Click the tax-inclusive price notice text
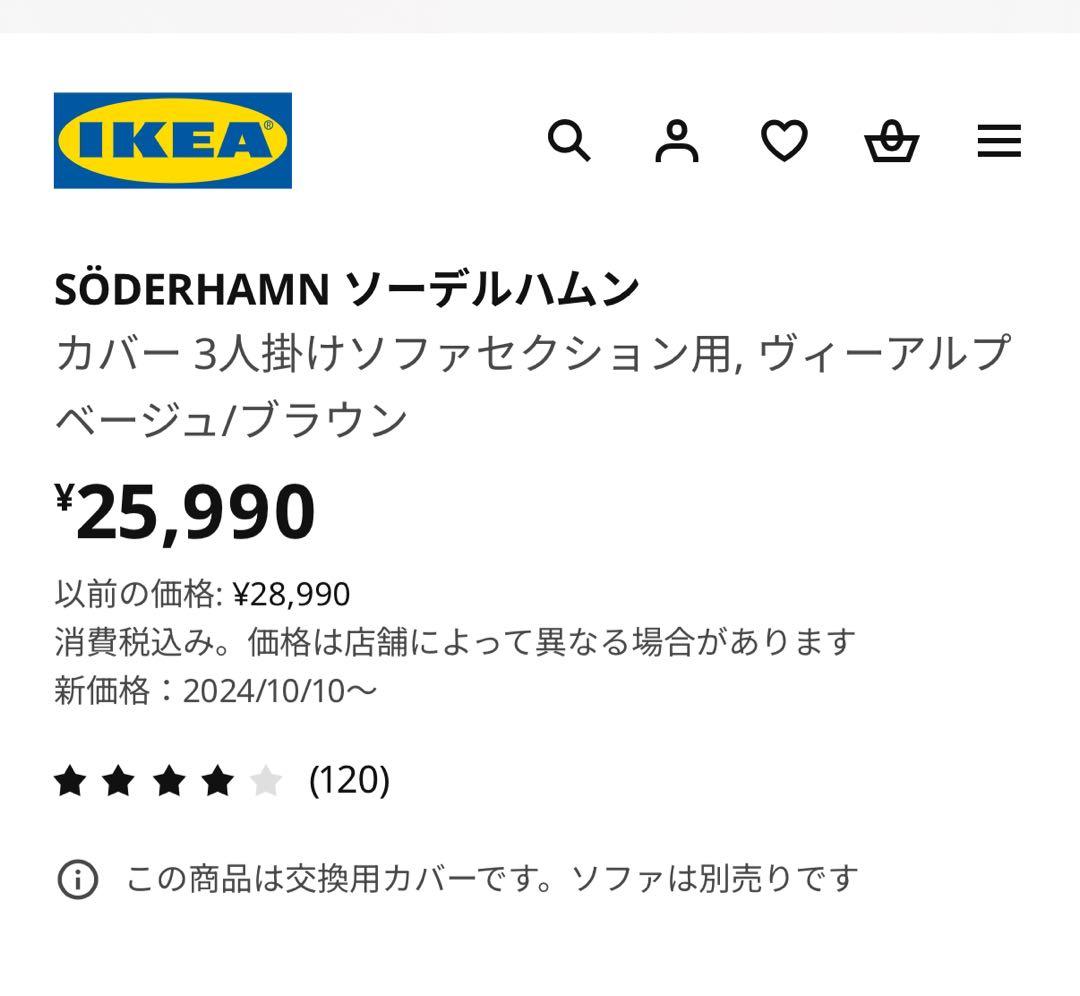This screenshot has height=996, width=1080. 455,641
